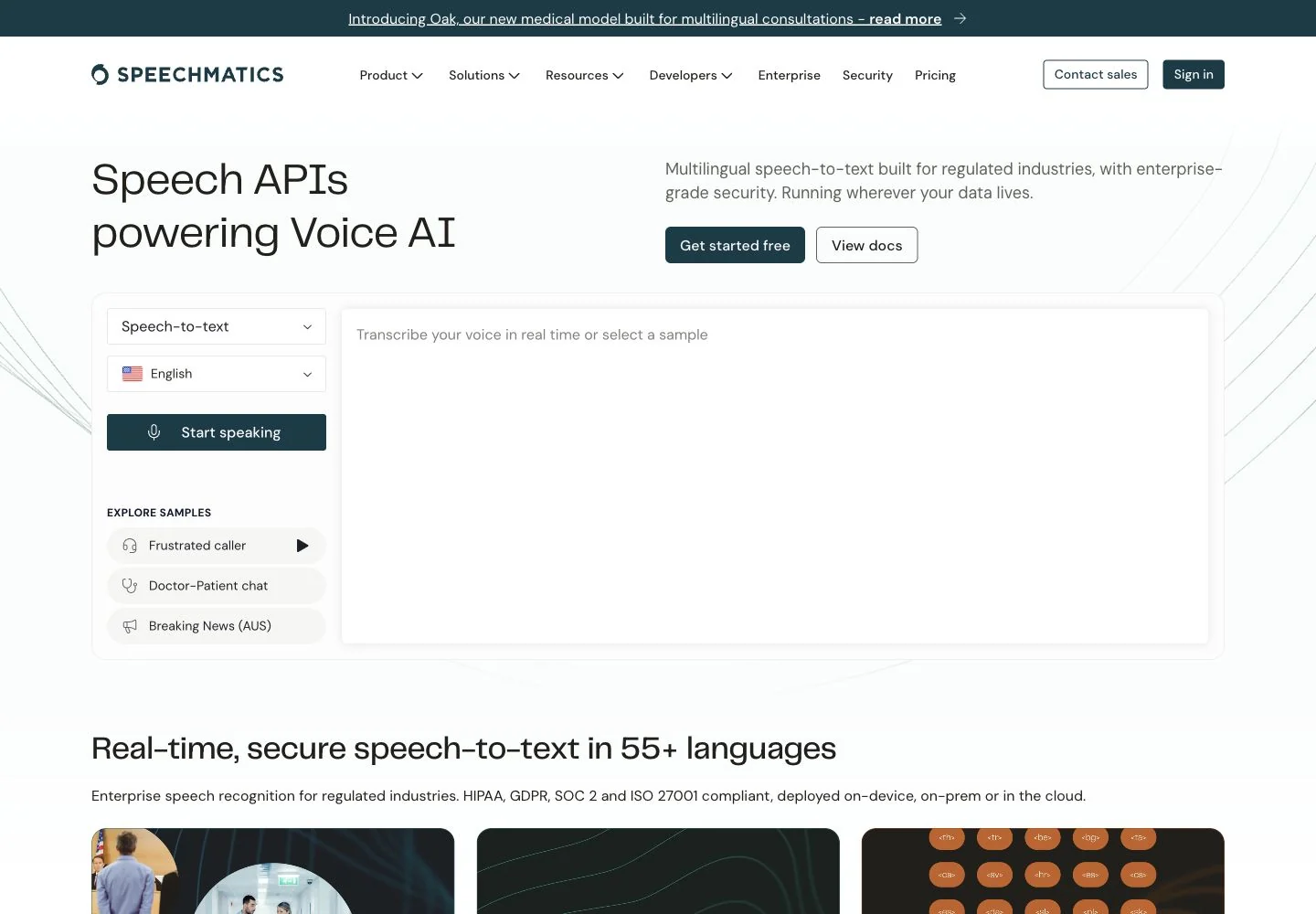Click the Sign in button

(1194, 75)
